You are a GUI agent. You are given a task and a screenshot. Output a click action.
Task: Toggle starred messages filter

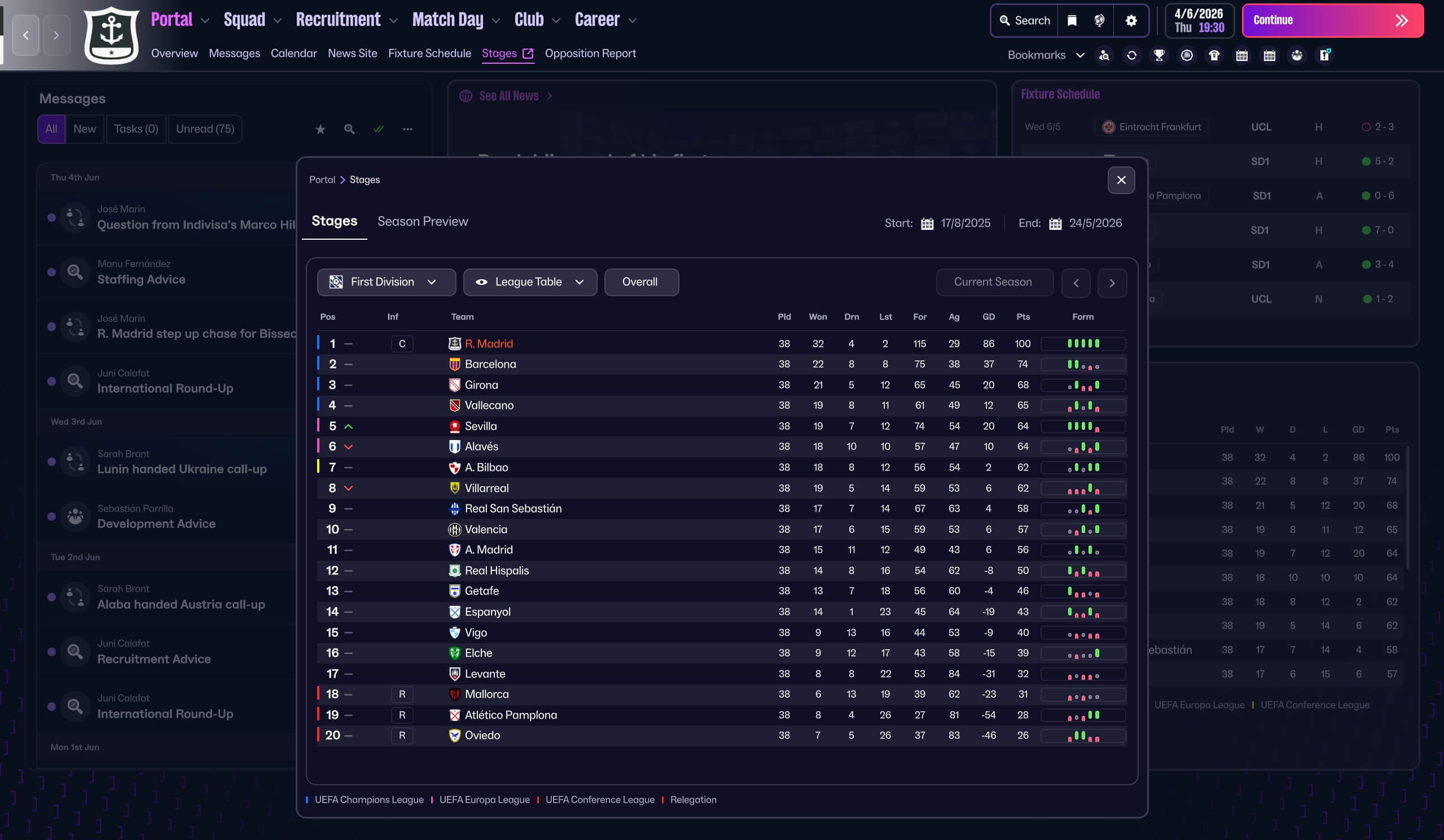321,130
